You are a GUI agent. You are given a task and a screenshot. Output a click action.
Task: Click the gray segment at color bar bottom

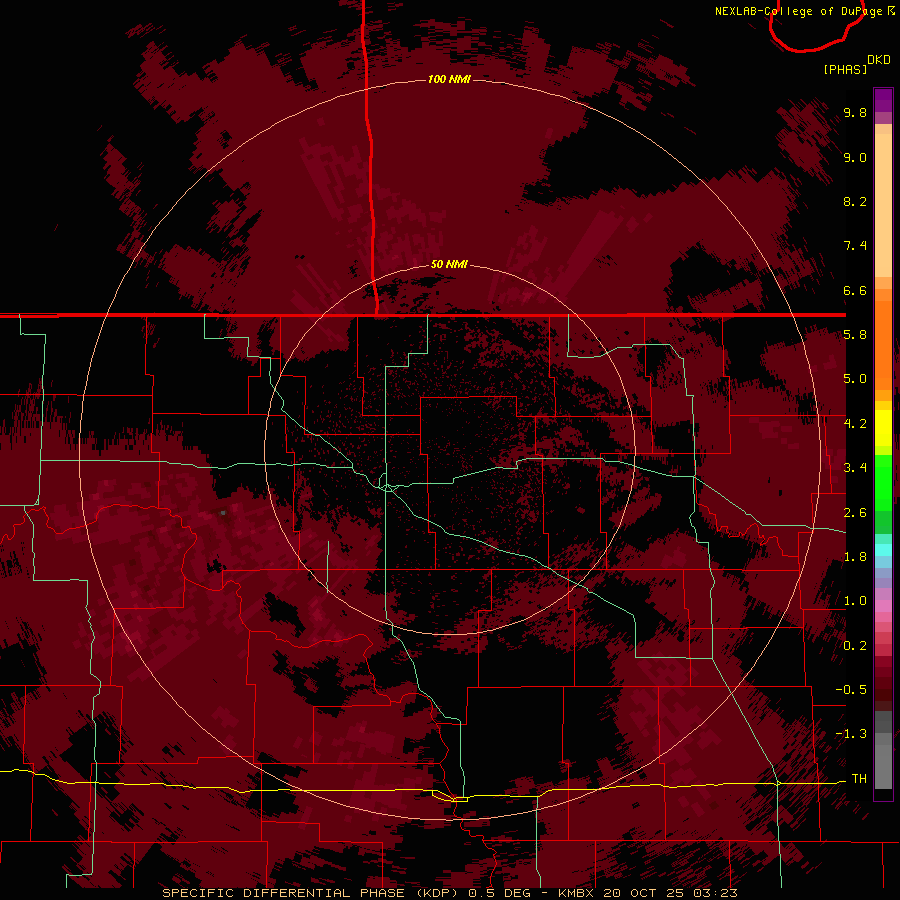click(x=883, y=763)
